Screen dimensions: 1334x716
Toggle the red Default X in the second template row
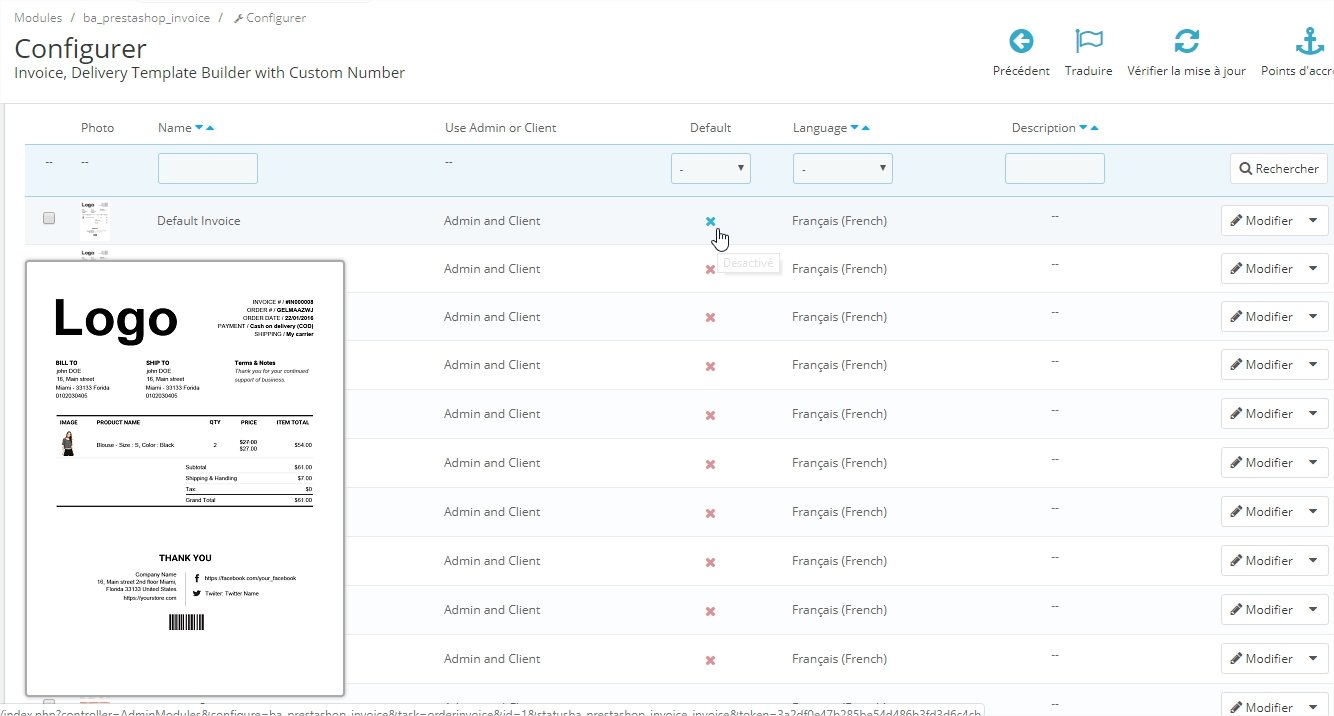(x=710, y=269)
